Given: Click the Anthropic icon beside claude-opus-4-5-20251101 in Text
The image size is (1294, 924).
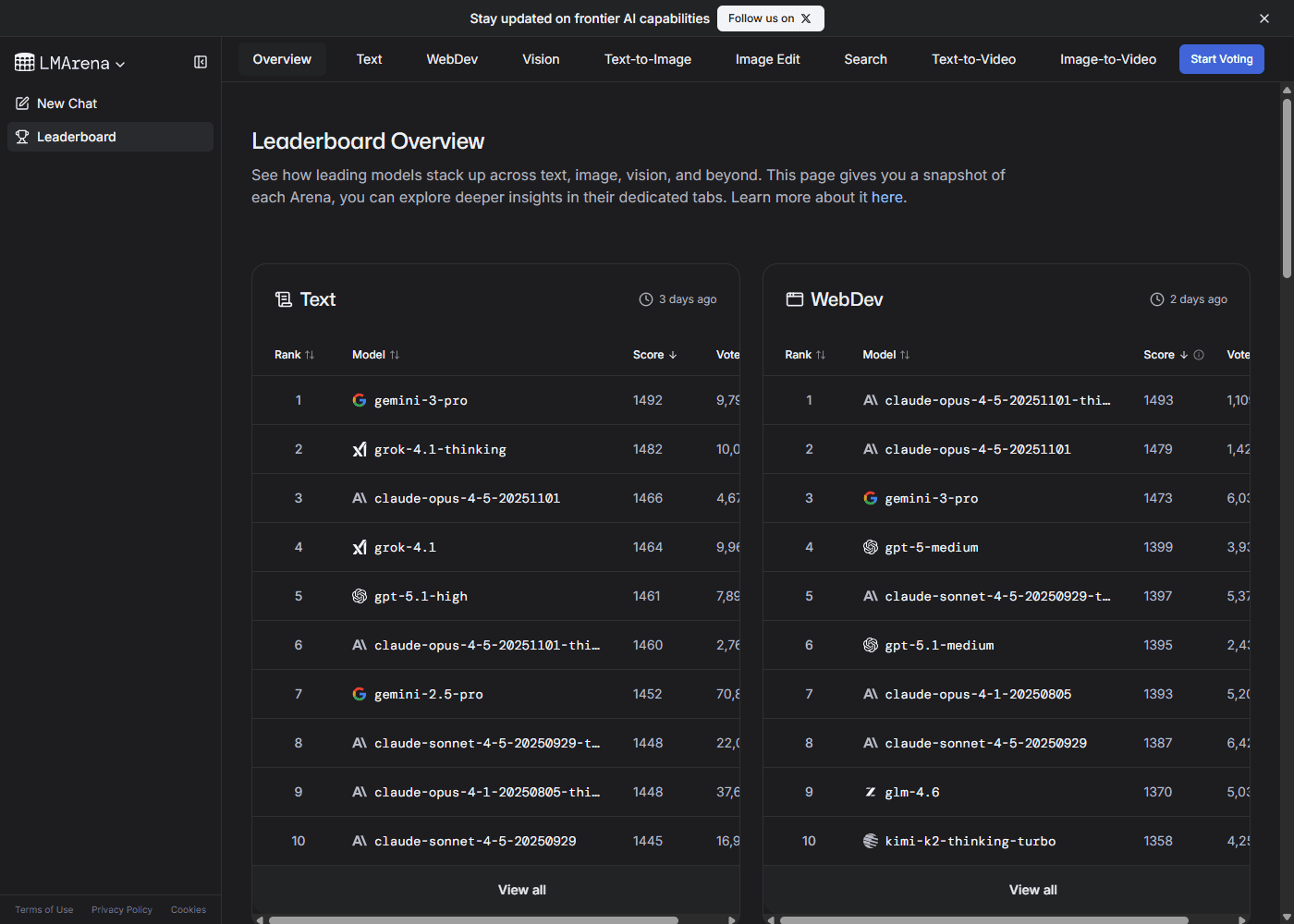Looking at the screenshot, I should tap(360, 498).
